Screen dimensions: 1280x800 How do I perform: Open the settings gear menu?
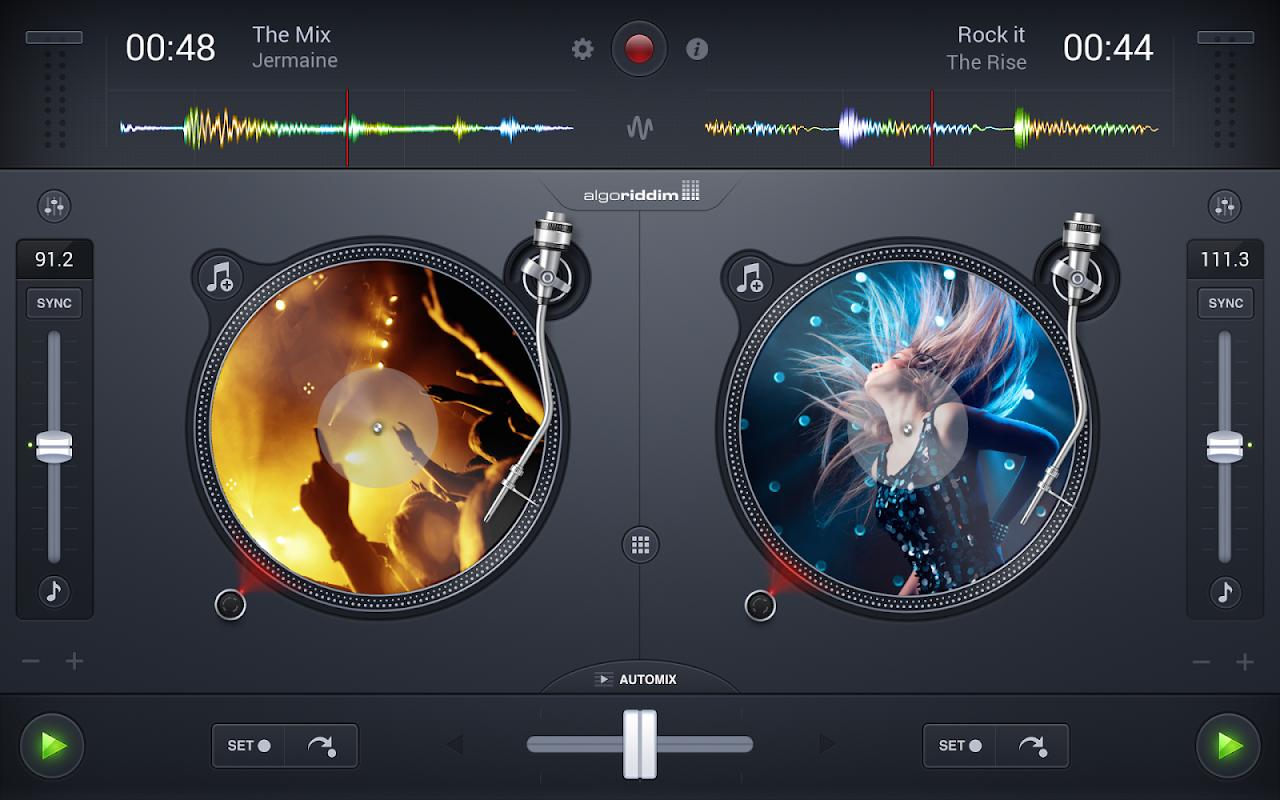click(582, 49)
